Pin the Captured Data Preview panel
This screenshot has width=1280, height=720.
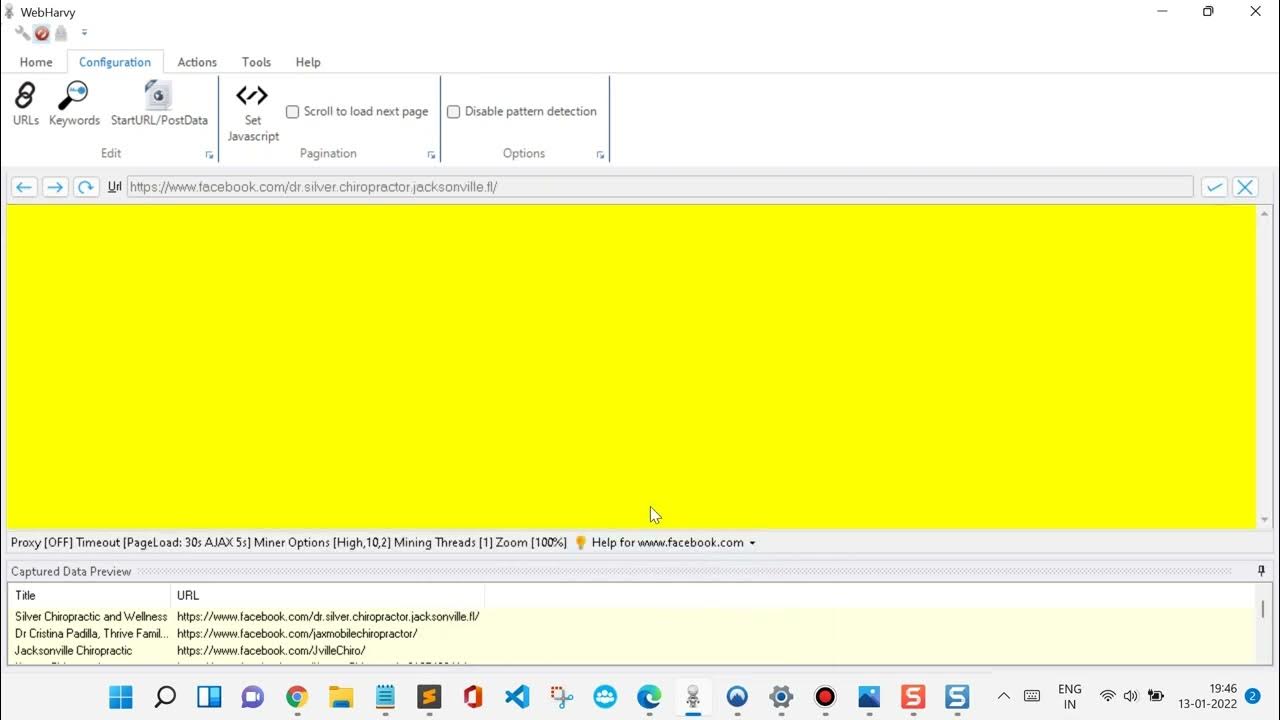point(1261,571)
